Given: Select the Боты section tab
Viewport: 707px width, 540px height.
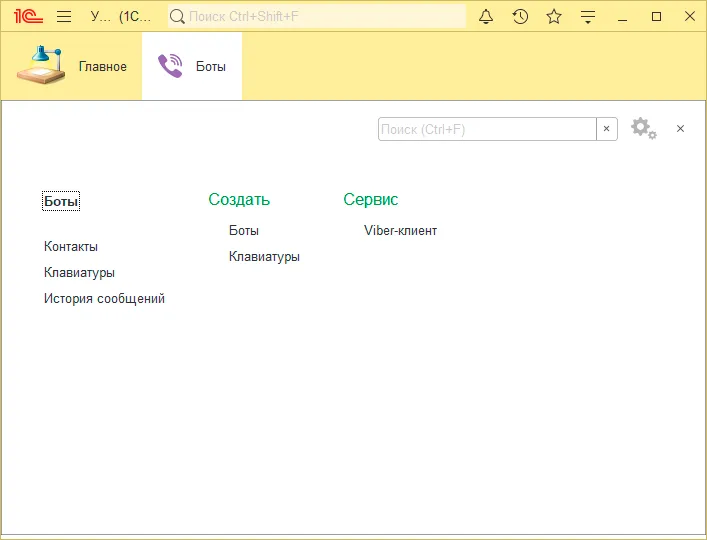Looking at the screenshot, I should [x=210, y=67].
